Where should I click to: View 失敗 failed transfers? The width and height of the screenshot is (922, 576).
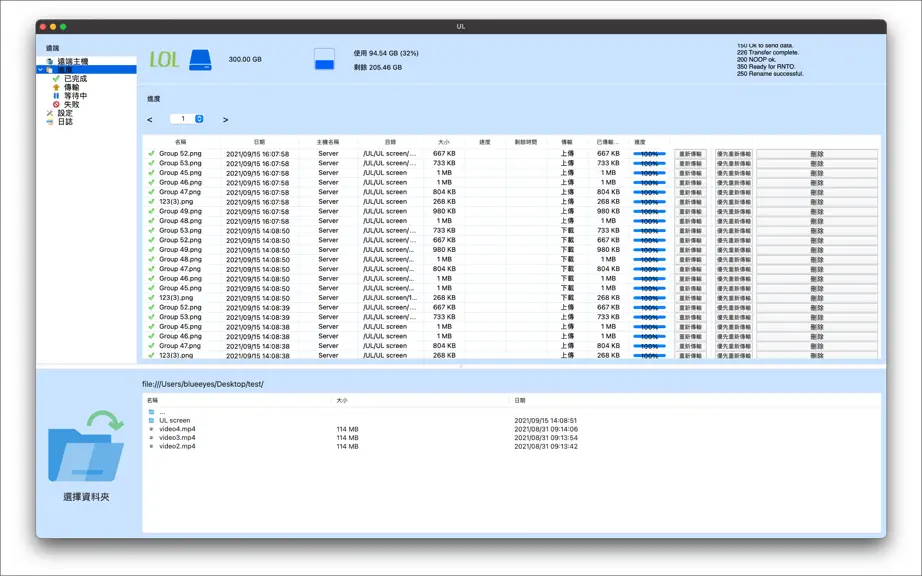[71, 105]
